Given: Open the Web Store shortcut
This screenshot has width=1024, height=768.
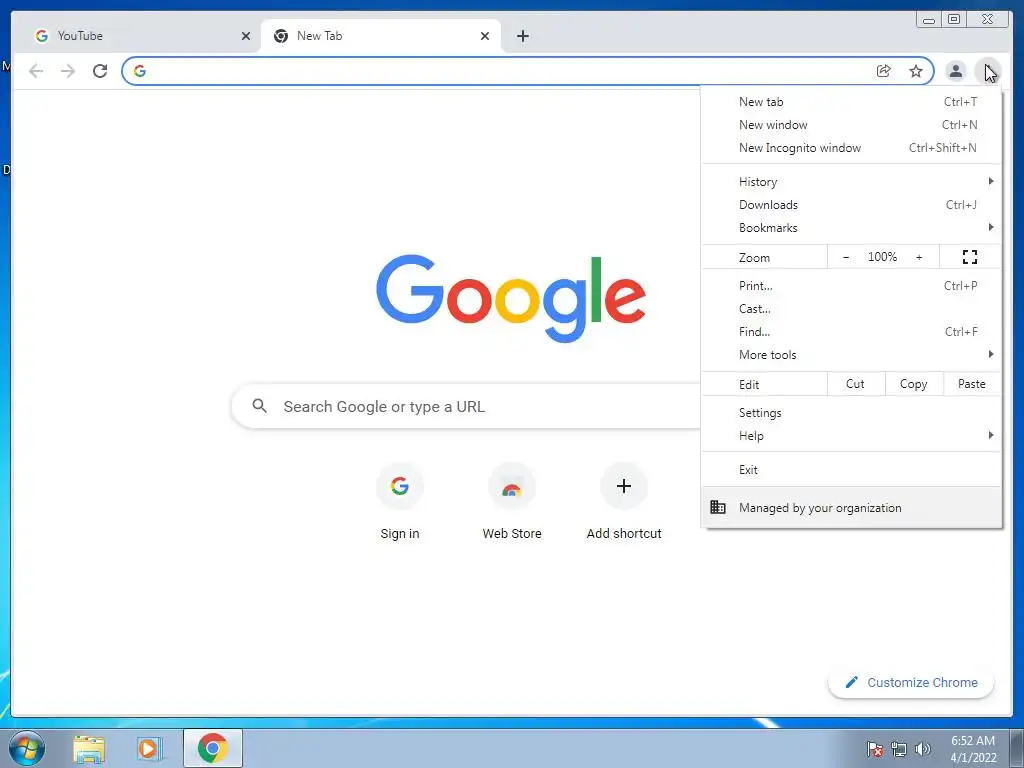Looking at the screenshot, I should coord(512,486).
